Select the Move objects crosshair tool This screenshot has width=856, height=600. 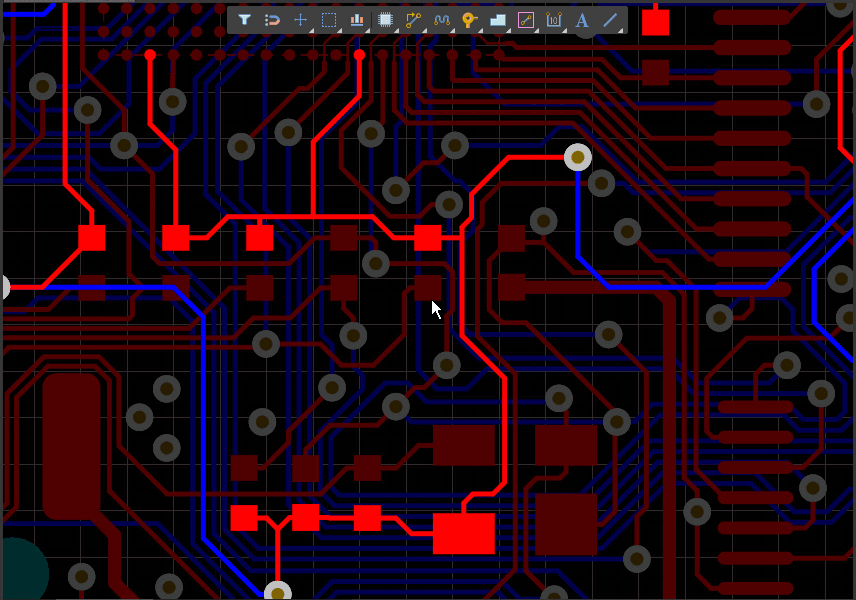pos(300,20)
